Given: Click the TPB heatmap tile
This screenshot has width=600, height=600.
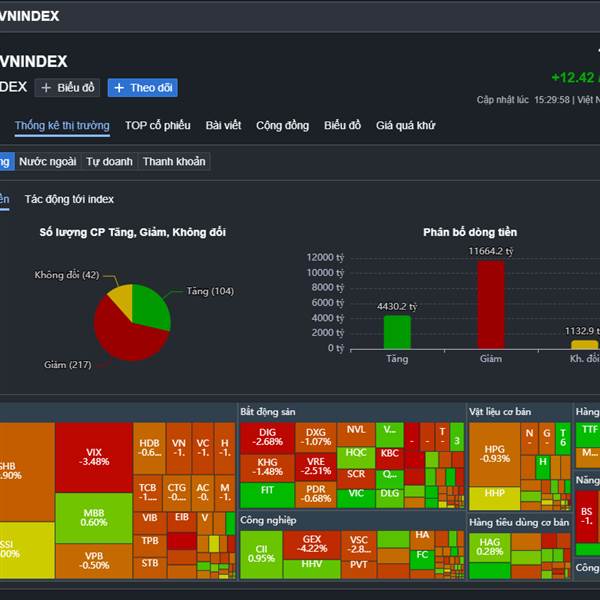Looking at the screenshot, I should pyautogui.click(x=150, y=545).
